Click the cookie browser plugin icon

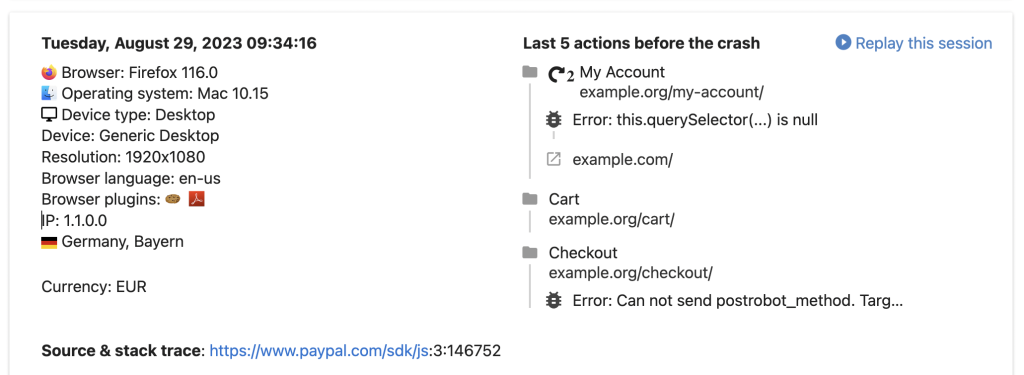173,199
